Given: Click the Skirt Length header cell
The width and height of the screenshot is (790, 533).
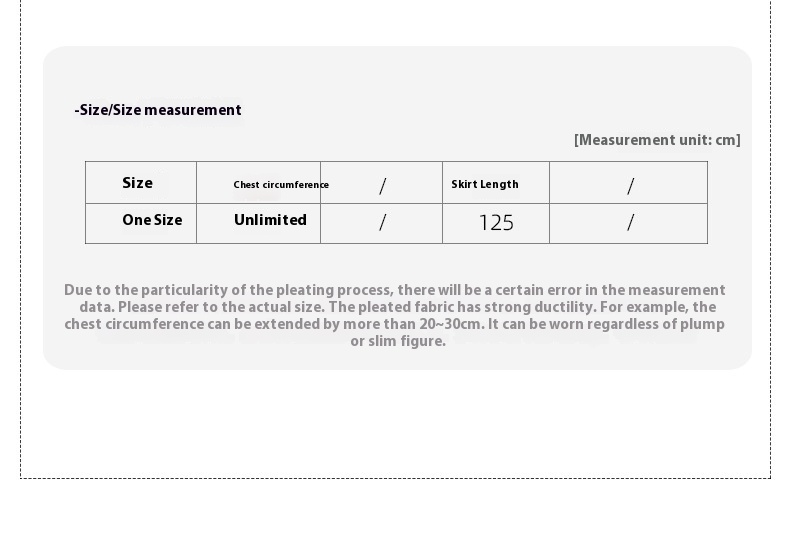Looking at the screenshot, I should click(496, 183).
